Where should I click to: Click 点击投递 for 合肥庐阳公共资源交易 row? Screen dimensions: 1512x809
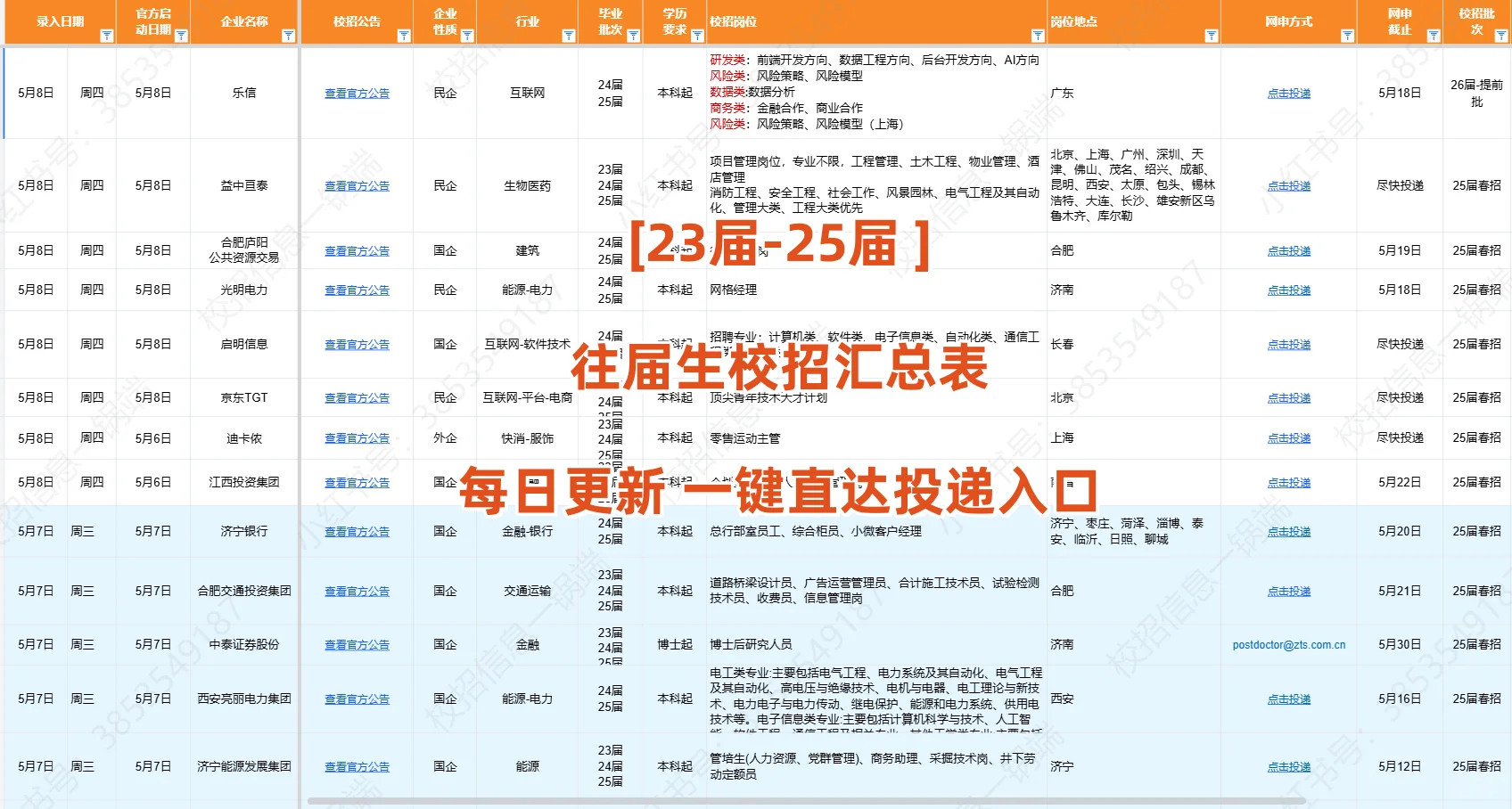[1289, 250]
